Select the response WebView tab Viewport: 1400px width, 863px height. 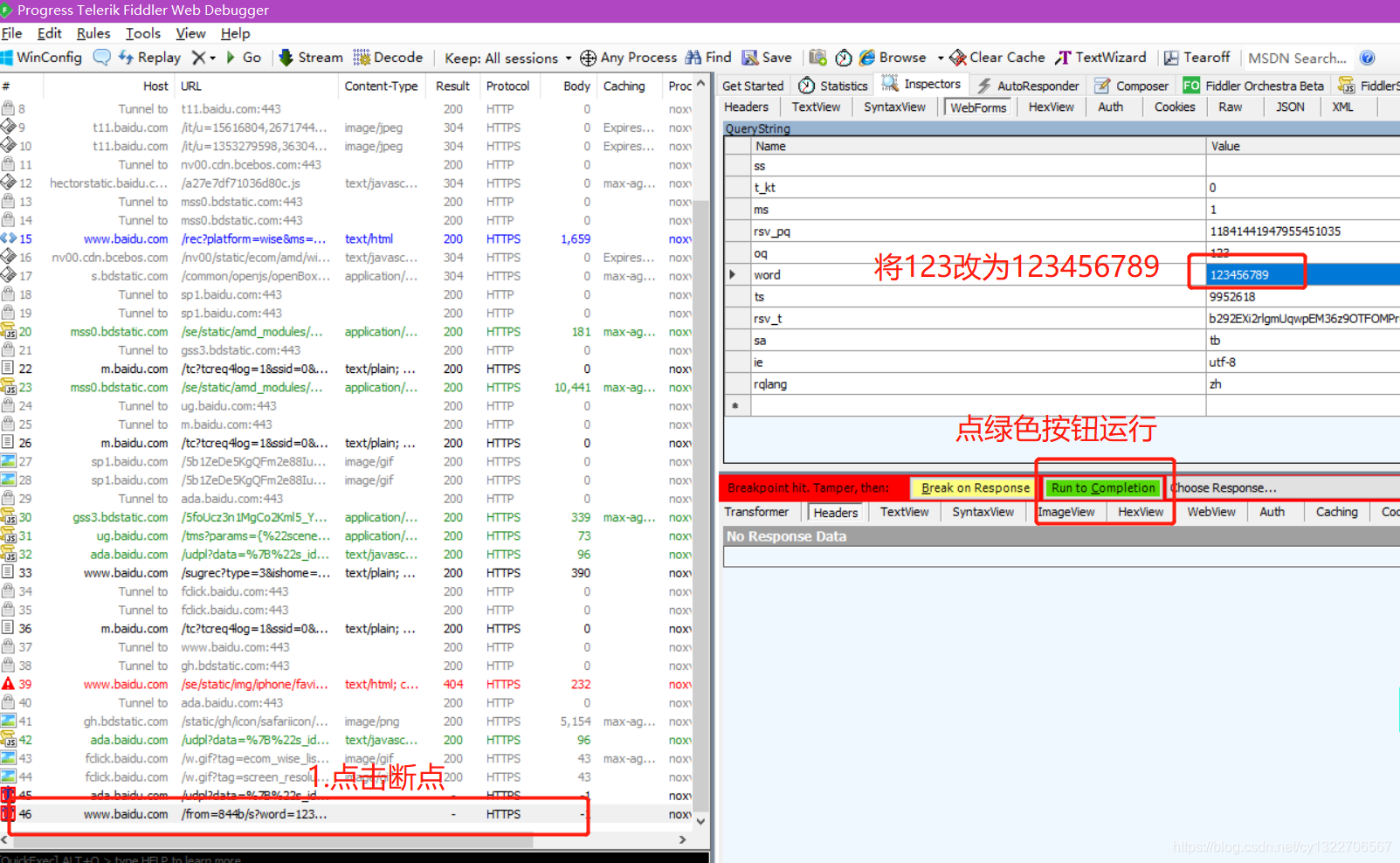(x=1210, y=512)
